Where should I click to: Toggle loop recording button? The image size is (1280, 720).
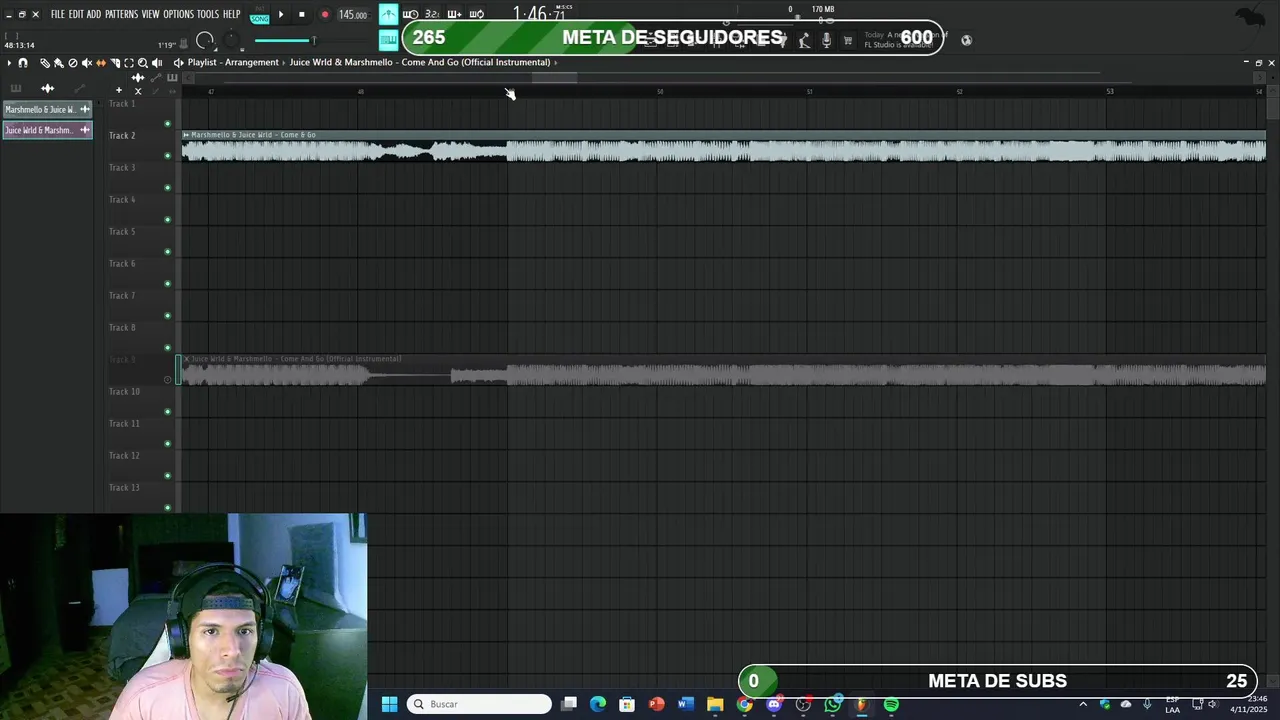tap(477, 14)
